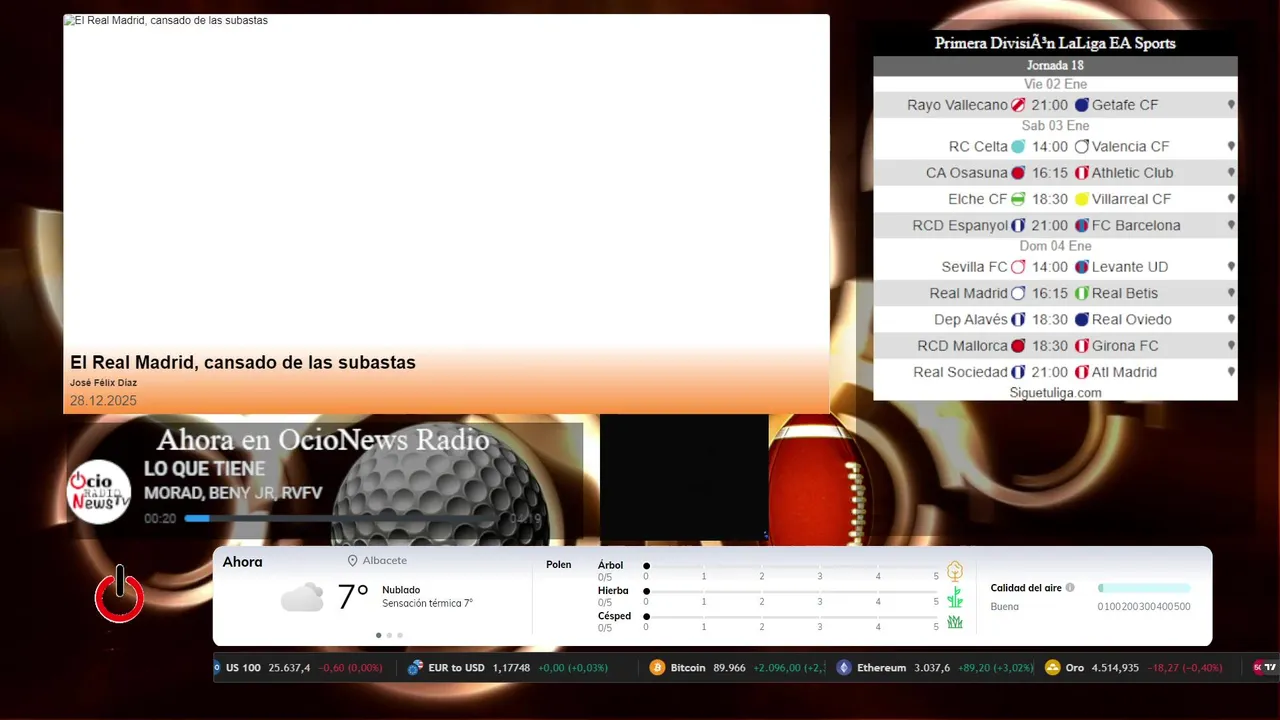Click the Real Madrid team name
Viewport: 1280px width, 720px height.
tap(968, 293)
